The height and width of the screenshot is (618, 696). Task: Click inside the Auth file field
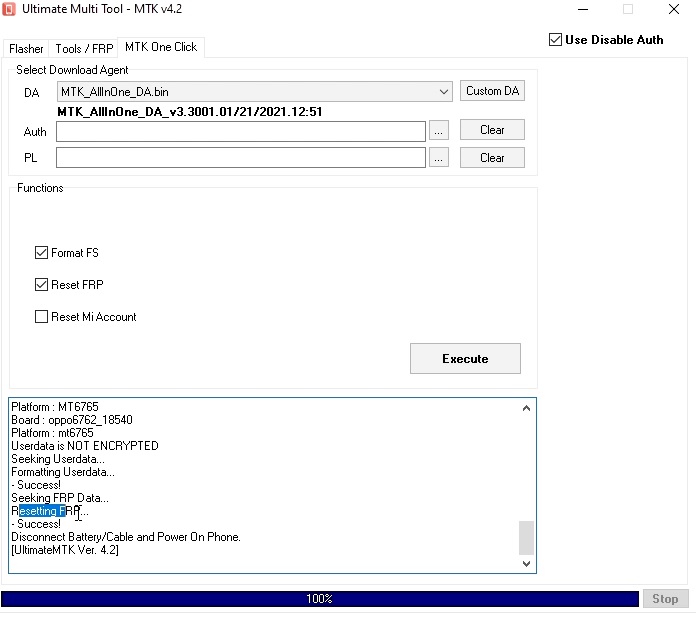241,131
